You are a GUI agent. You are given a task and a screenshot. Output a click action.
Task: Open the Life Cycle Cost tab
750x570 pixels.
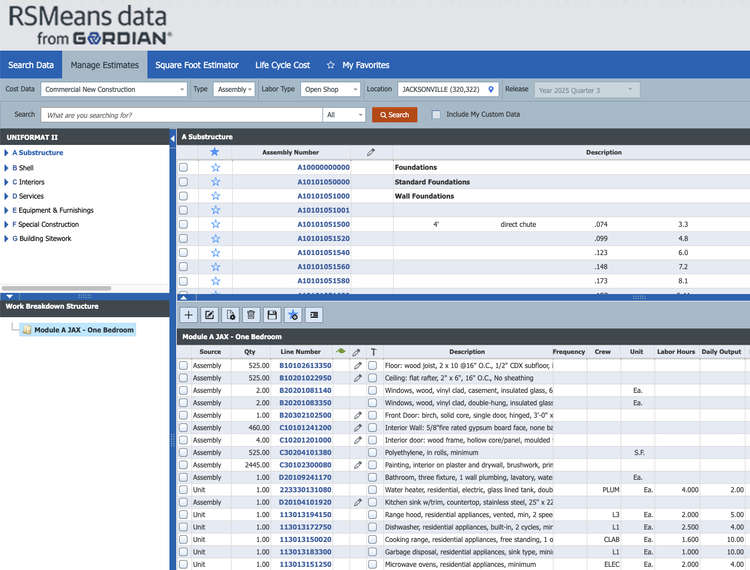coord(282,65)
